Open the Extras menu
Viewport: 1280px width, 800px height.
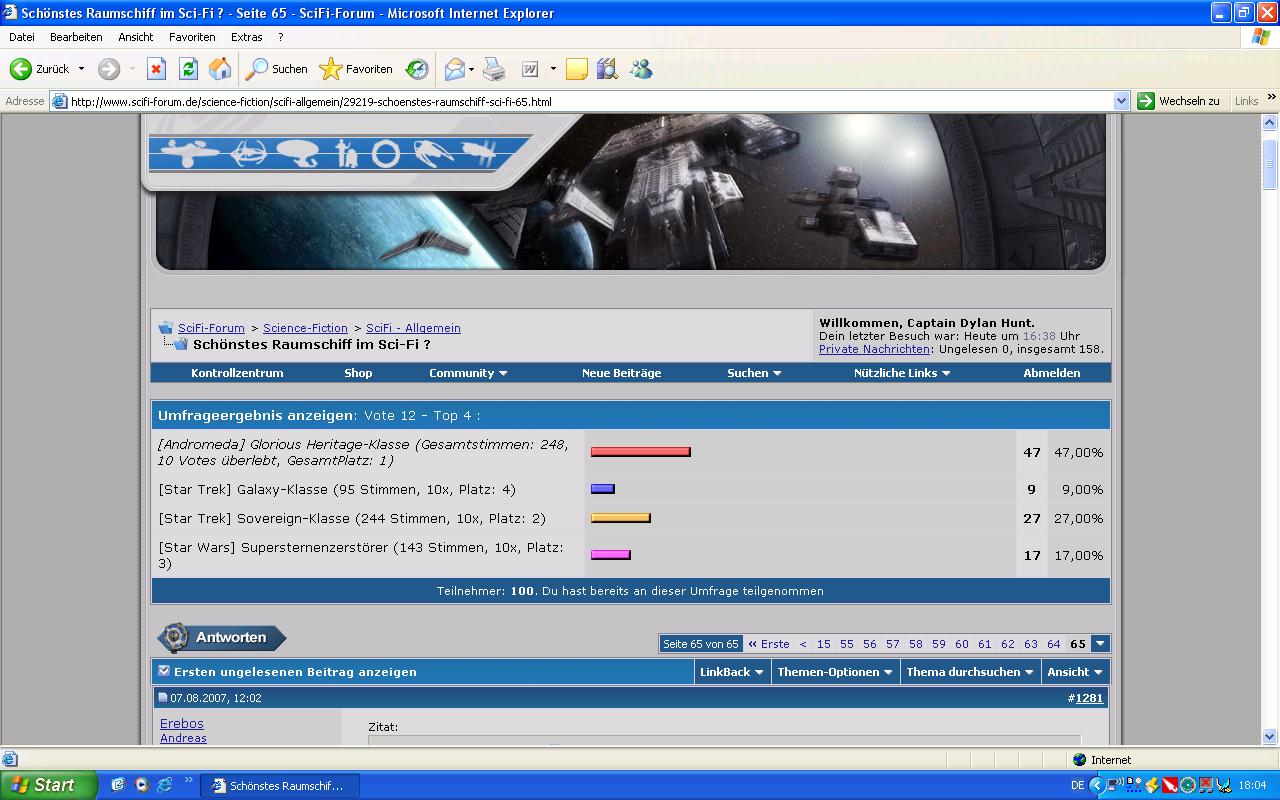(x=246, y=37)
